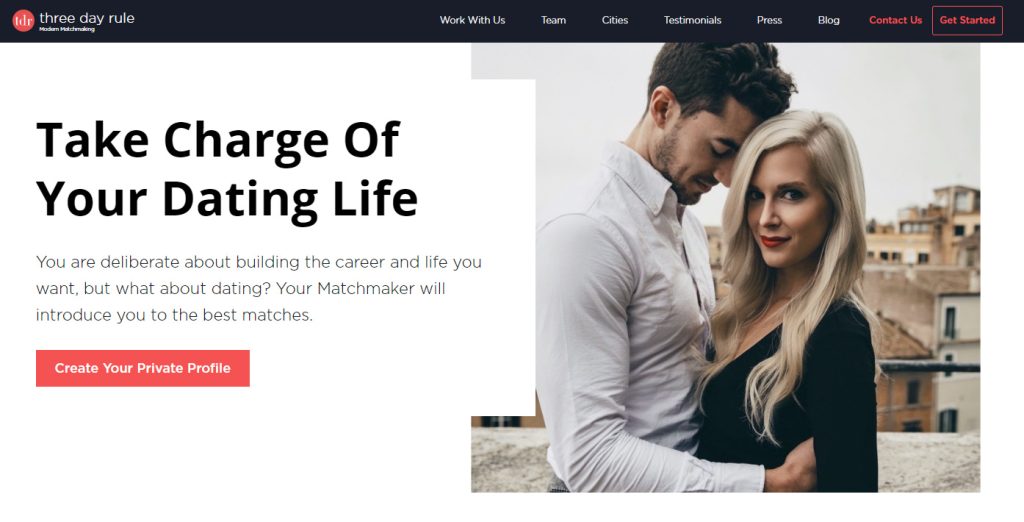The width and height of the screenshot is (1024, 522).
Task: Click the three day rule wordmark
Action: pyautogui.click(x=87, y=18)
